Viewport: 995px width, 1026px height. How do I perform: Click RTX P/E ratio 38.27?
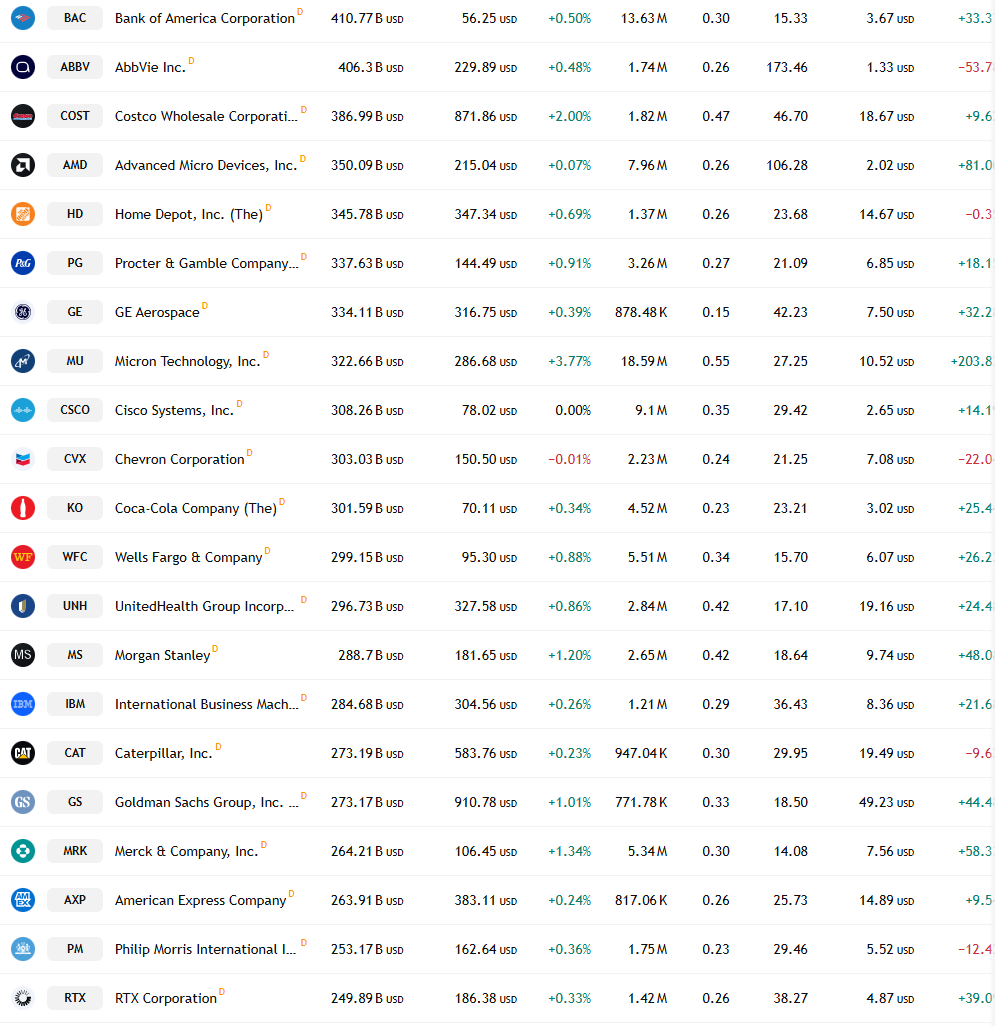[x=790, y=998]
